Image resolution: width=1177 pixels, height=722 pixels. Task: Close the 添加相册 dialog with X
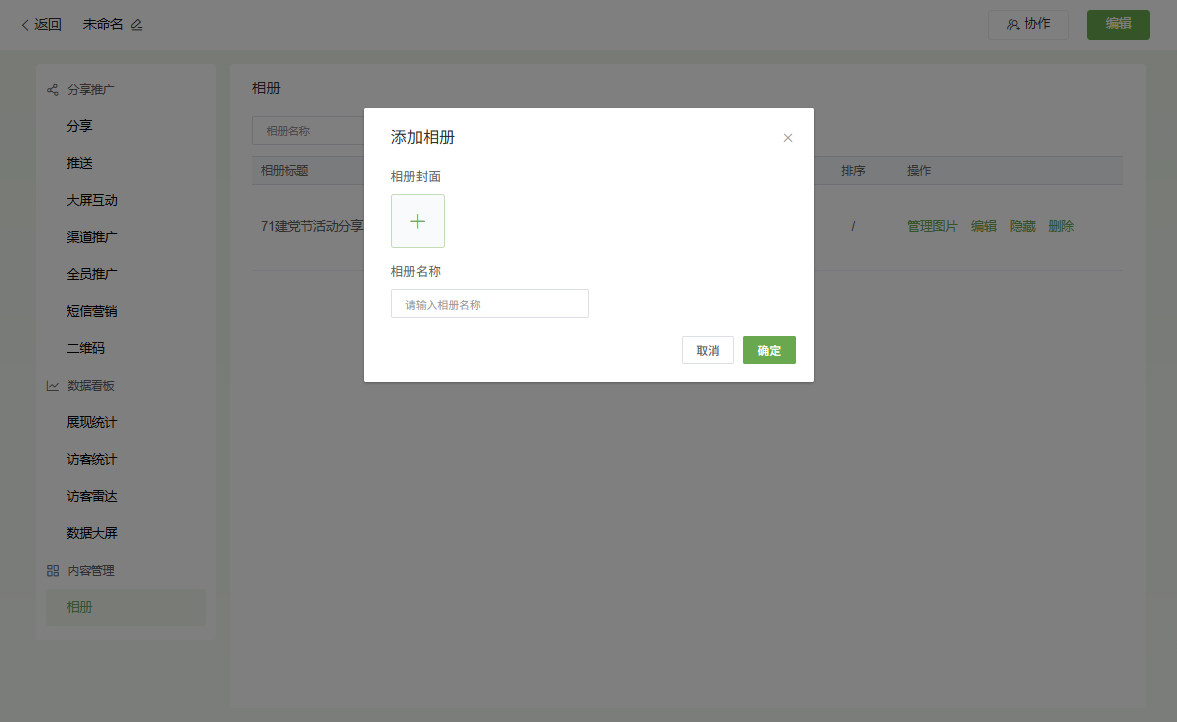pos(788,138)
